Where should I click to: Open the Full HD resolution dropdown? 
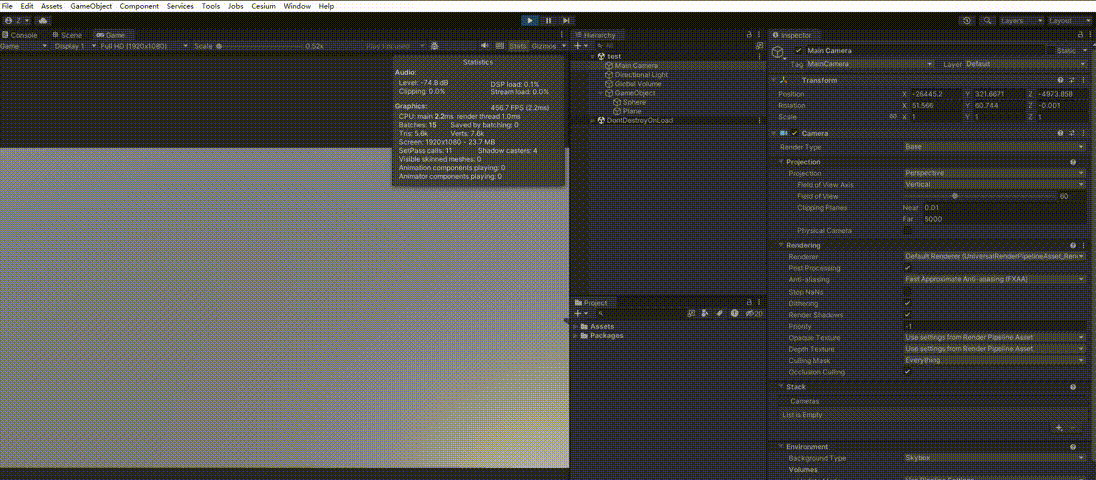144,45
